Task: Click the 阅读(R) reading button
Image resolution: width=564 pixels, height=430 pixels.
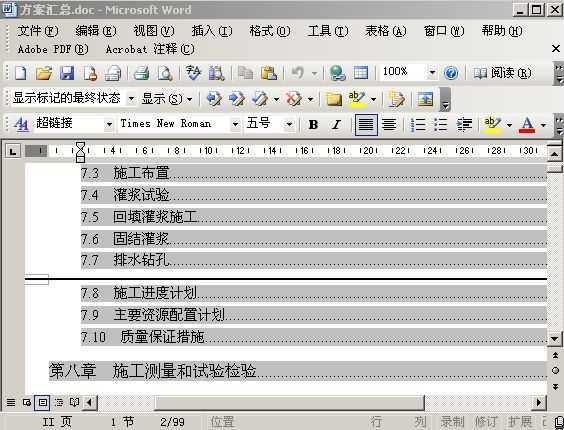Action: (x=502, y=73)
